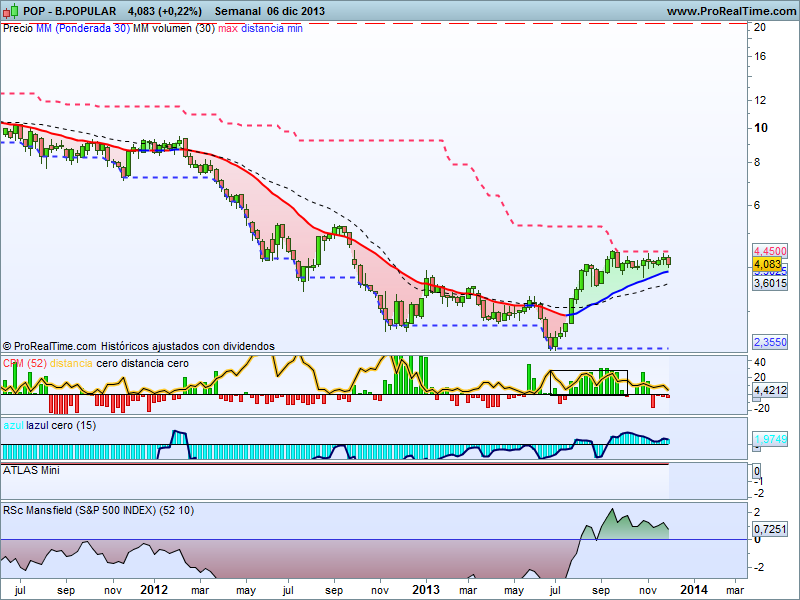The height and width of the screenshot is (600, 800).
Task: Click the 2013 year marker on time axis
Action: [x=426, y=590]
